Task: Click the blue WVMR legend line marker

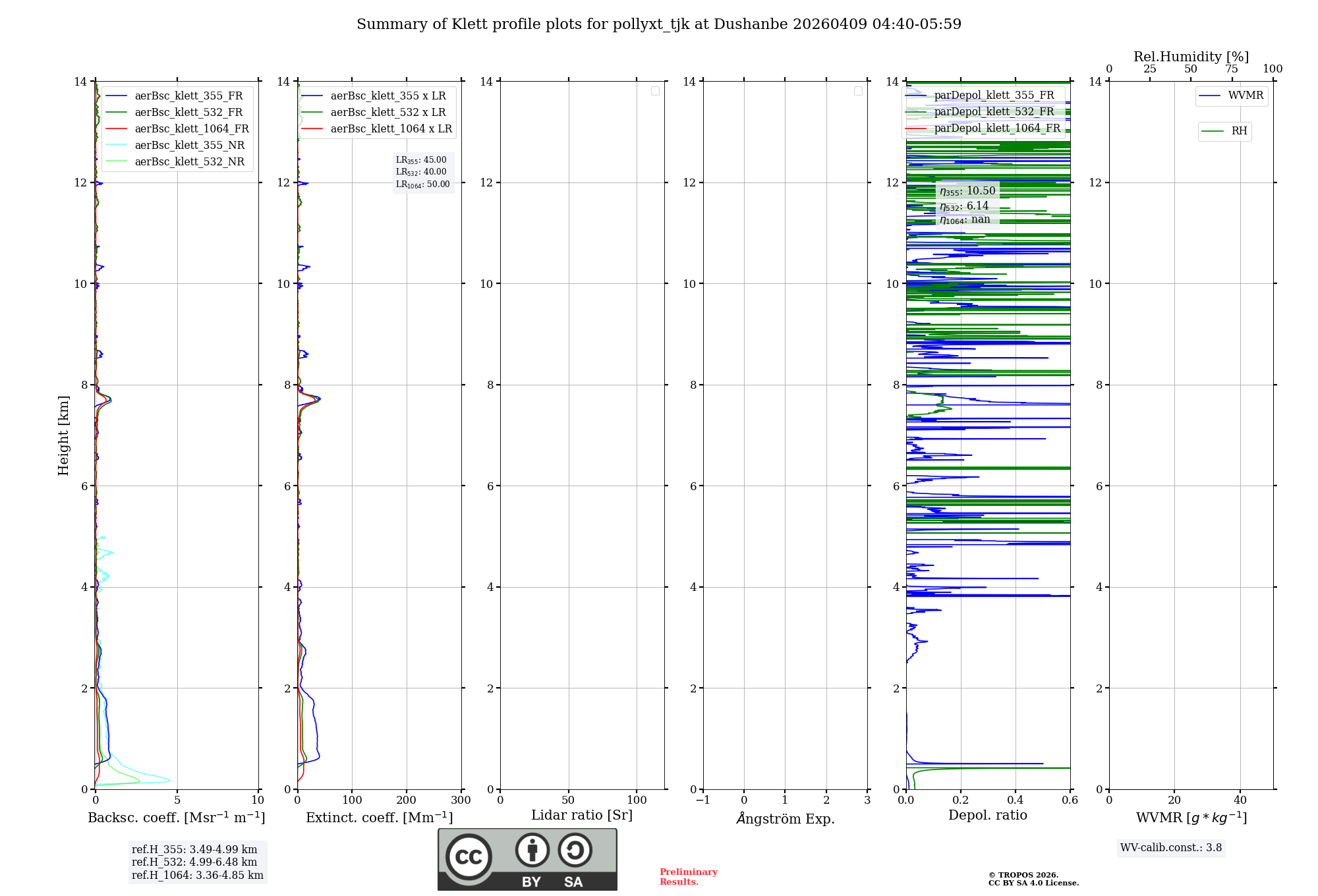Action: pyautogui.click(x=1210, y=96)
